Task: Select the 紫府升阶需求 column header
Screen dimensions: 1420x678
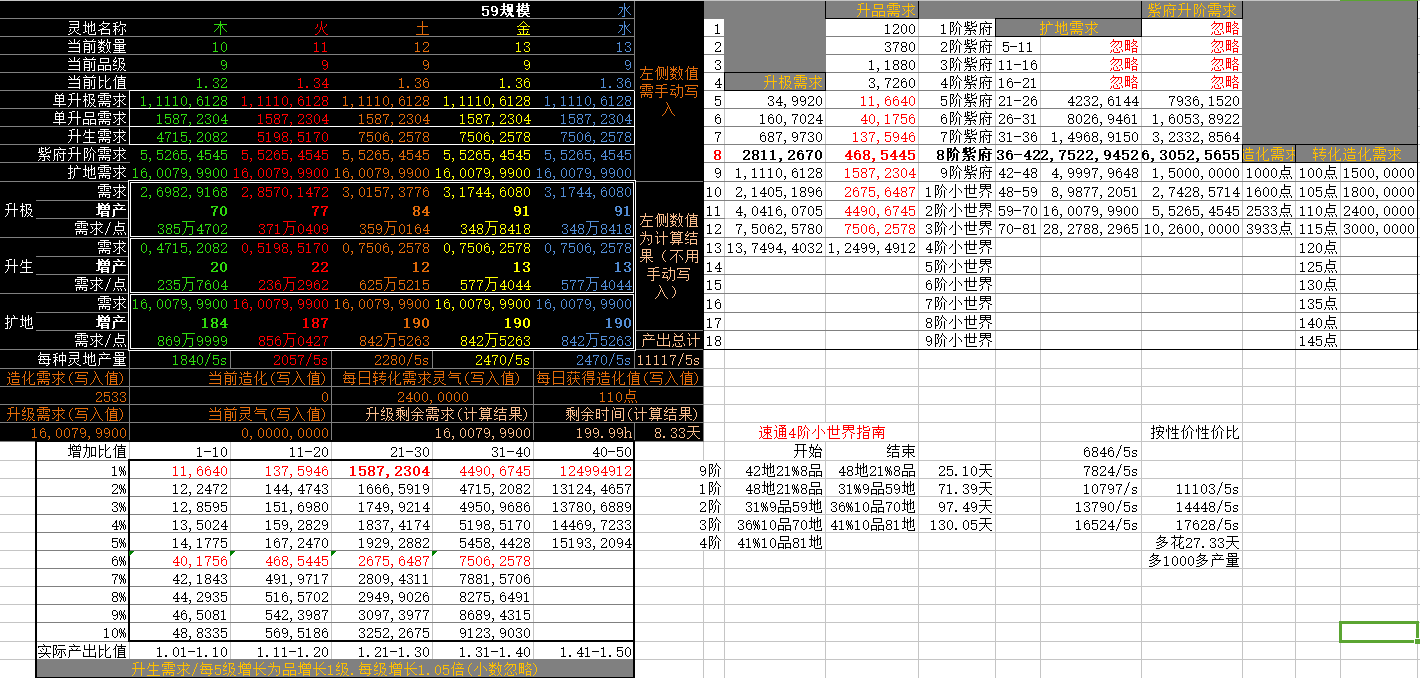Action: [x=1191, y=10]
